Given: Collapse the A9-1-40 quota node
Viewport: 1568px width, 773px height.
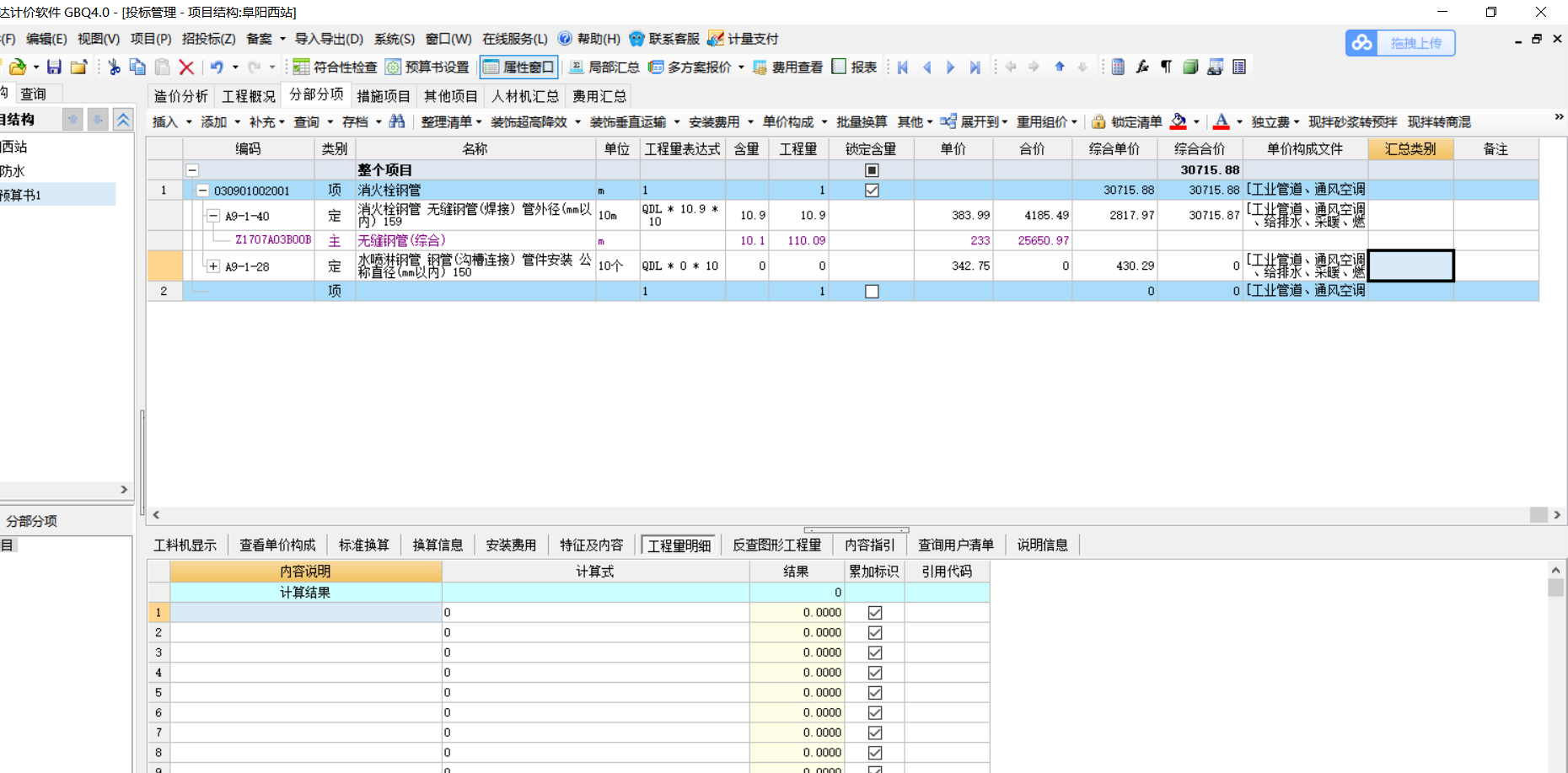Looking at the screenshot, I should 213,216.
